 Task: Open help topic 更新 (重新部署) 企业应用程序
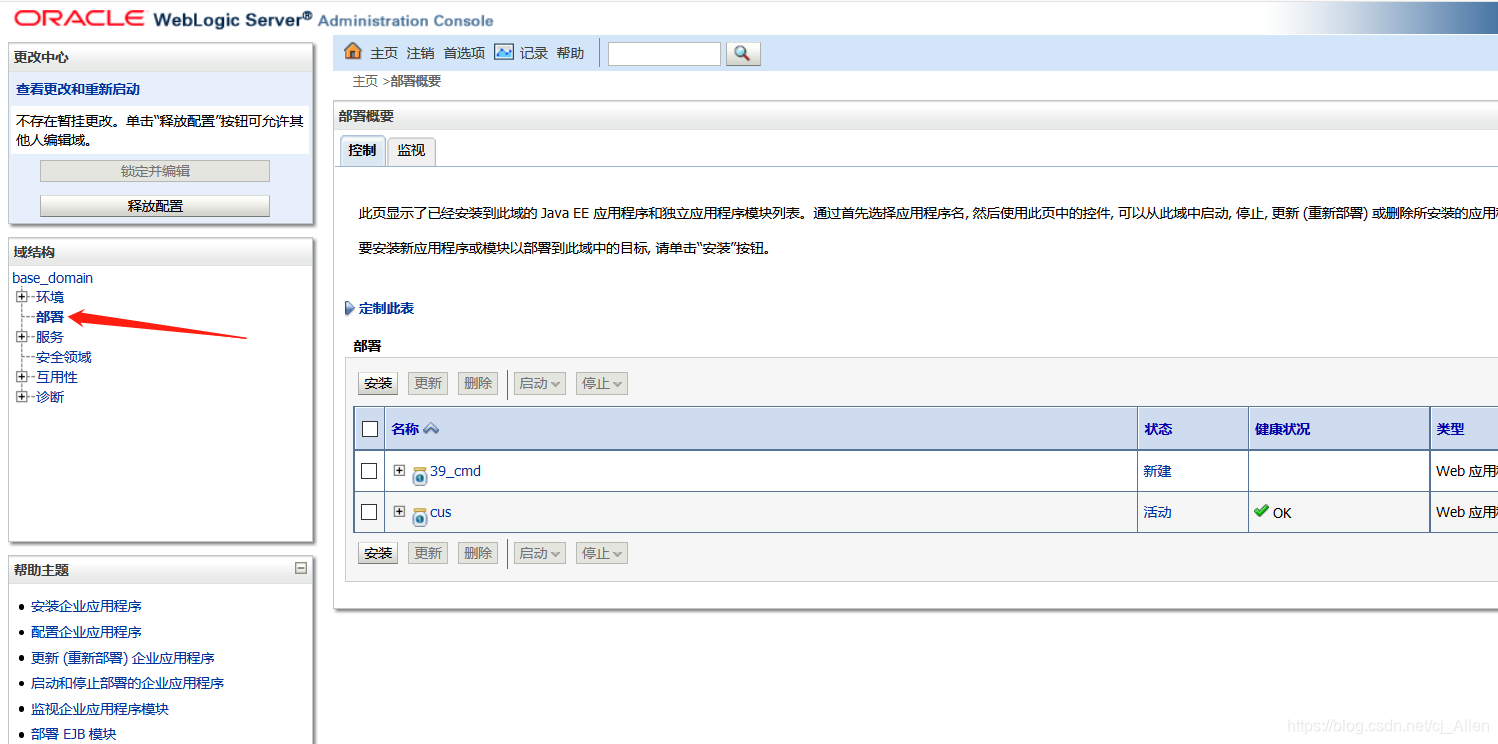[x=123, y=658]
